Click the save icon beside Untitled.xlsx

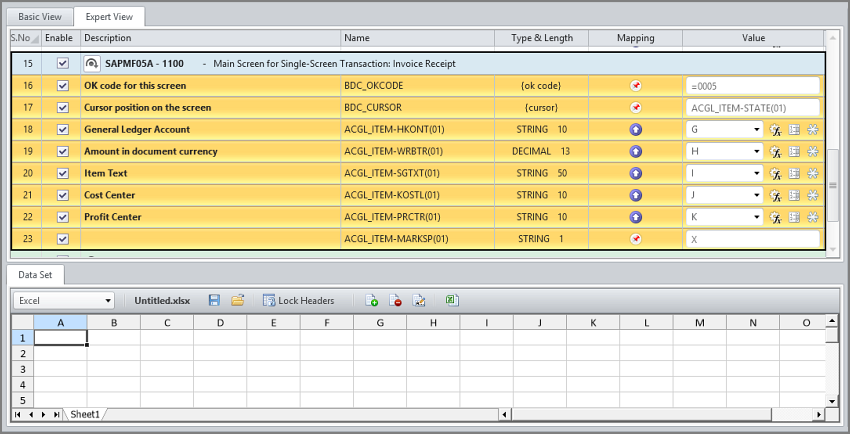pos(214,300)
